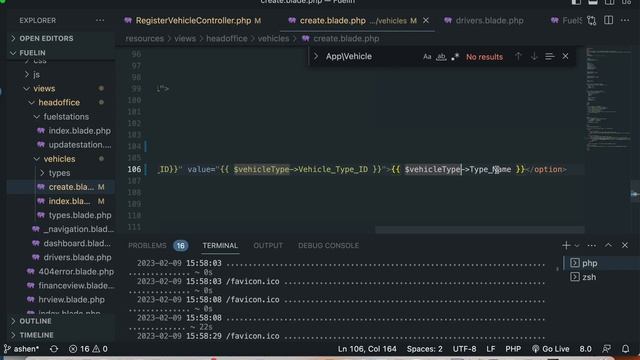Click resources in breadcrumb path

[144, 38]
